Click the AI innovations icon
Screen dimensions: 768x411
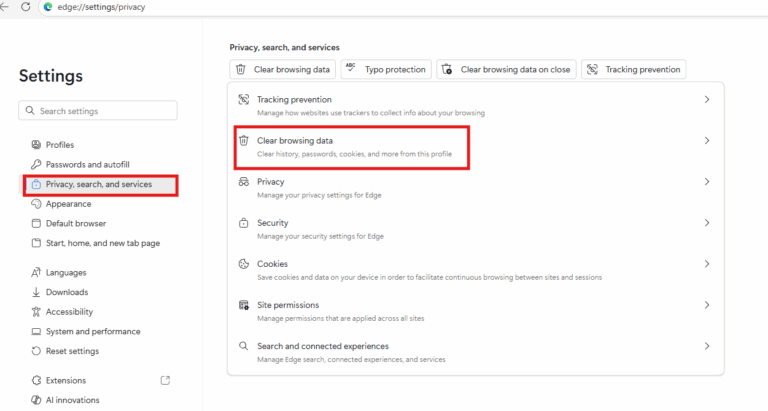(36, 400)
